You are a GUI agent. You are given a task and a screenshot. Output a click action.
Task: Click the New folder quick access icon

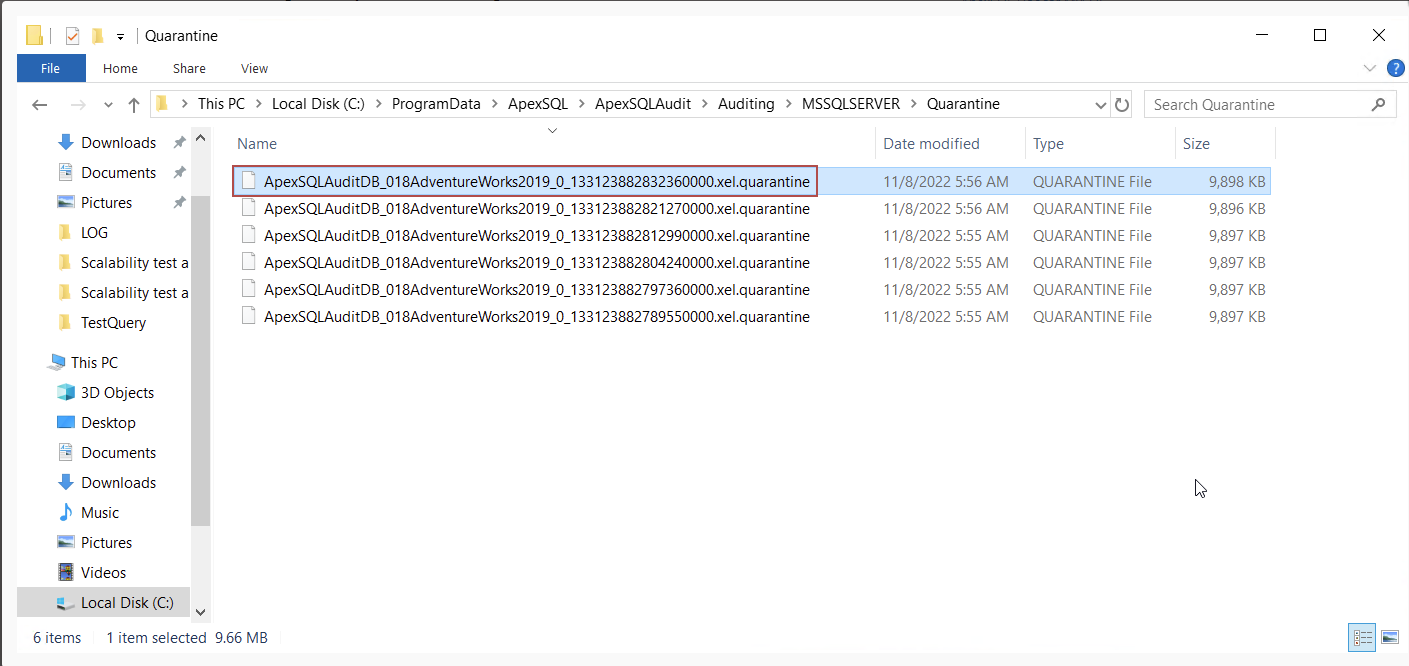point(97,36)
